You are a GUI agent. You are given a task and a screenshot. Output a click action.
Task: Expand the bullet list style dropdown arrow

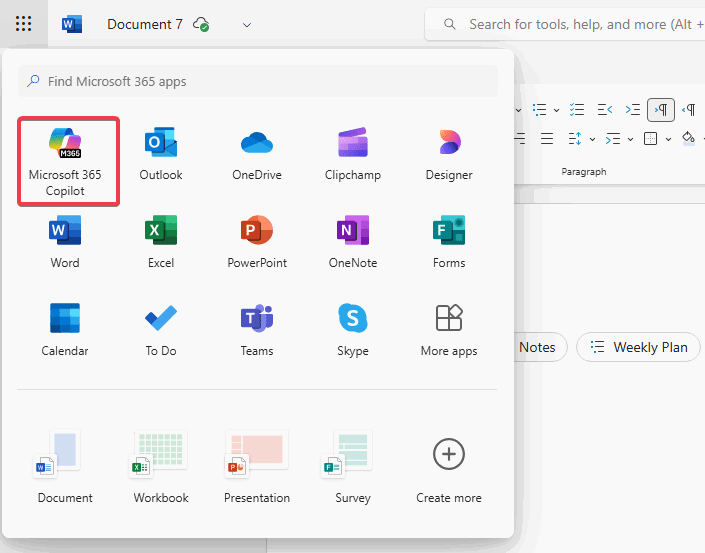556,110
